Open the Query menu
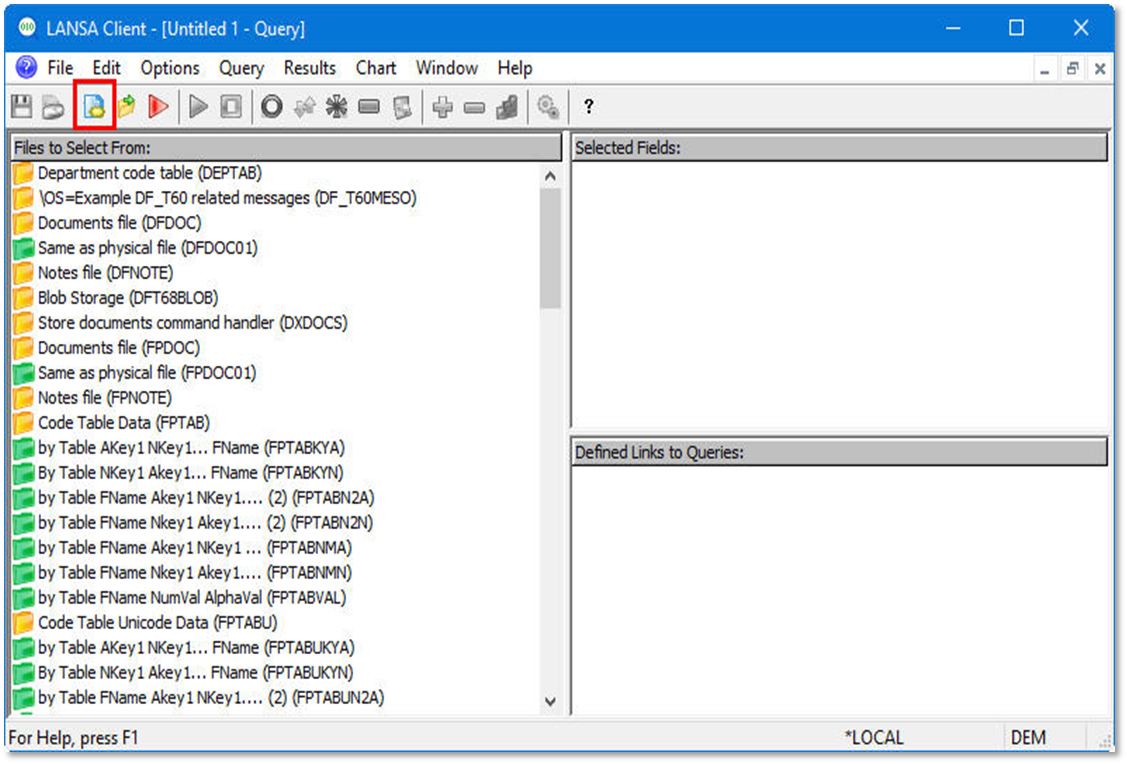This screenshot has width=1127, height=764. point(242,68)
